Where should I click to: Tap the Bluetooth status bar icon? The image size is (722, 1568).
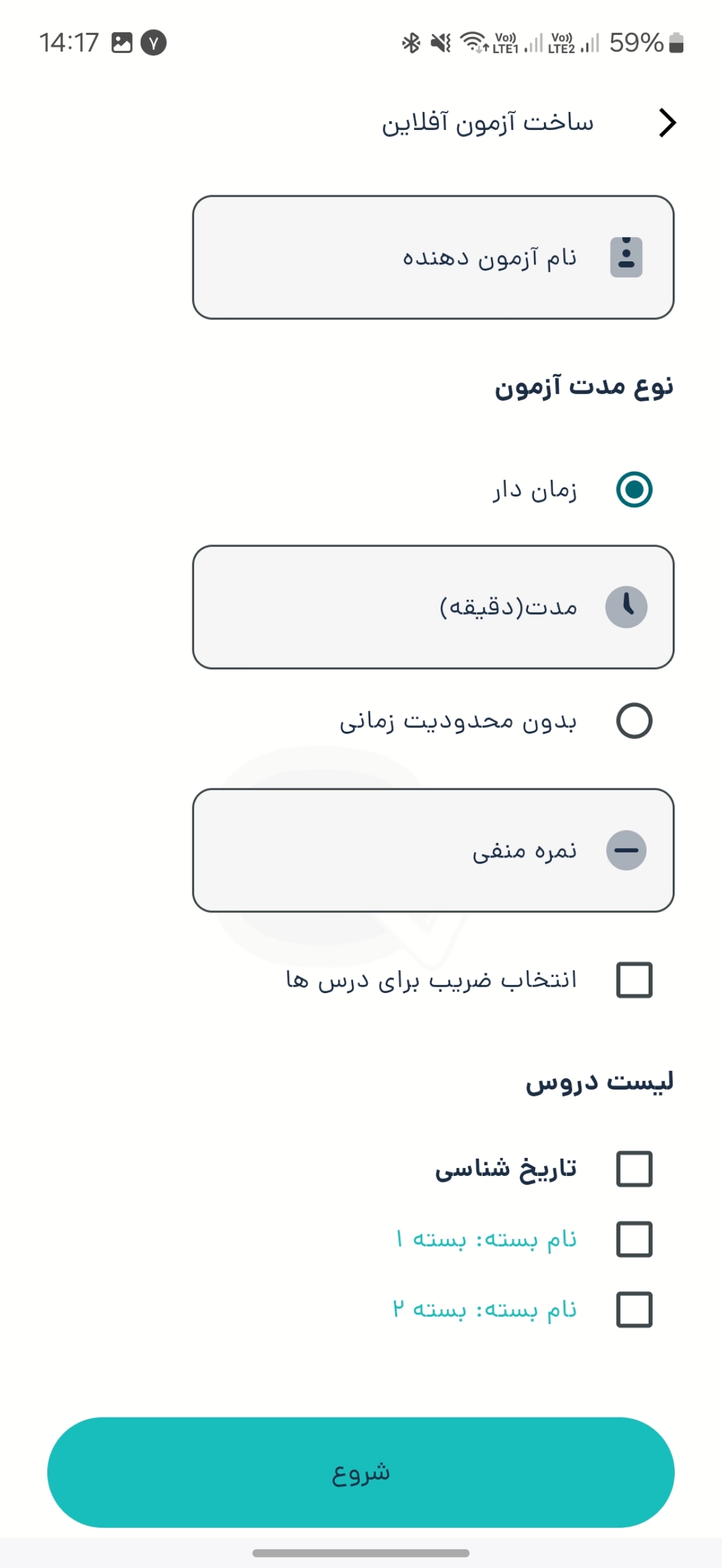[411, 43]
